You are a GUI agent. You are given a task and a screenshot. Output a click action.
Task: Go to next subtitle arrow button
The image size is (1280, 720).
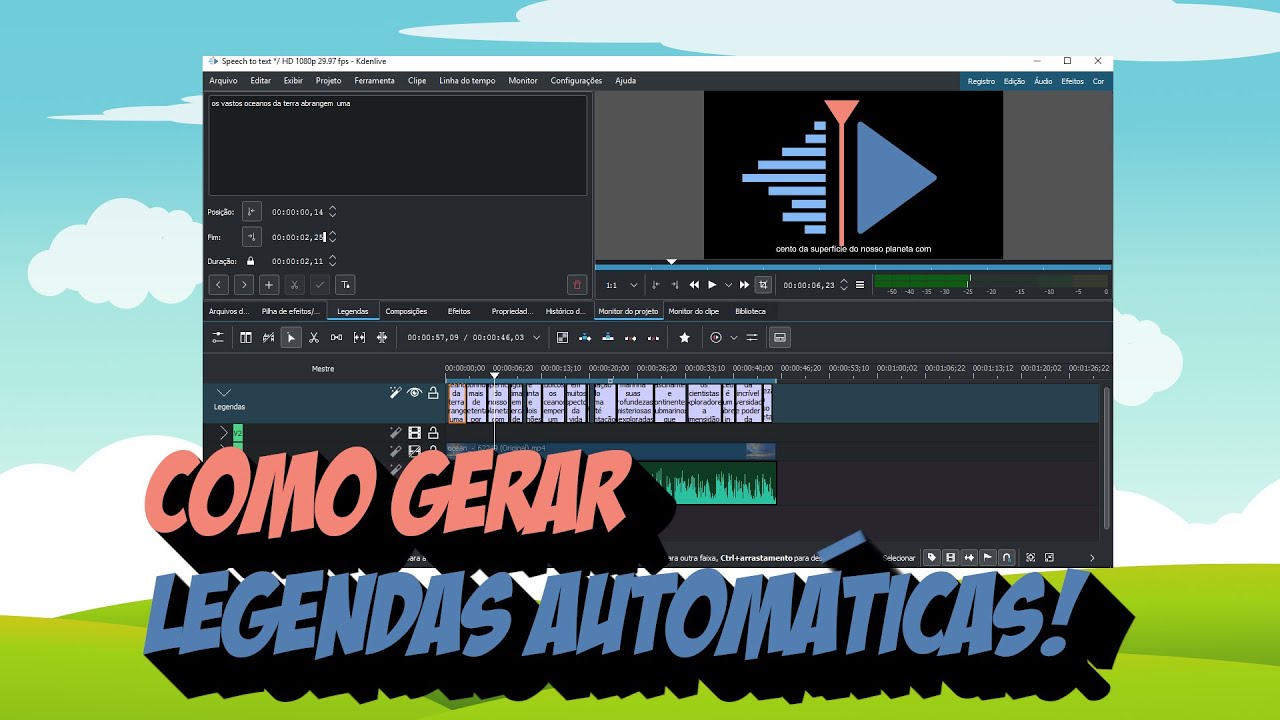tap(243, 285)
